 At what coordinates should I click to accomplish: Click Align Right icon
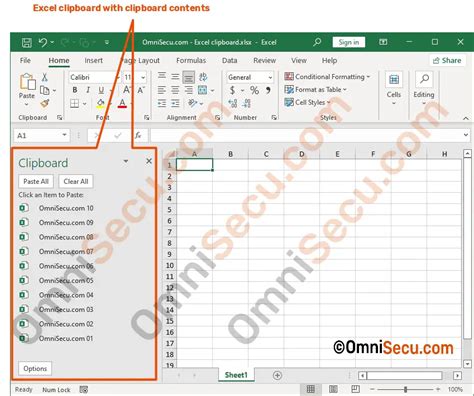tap(189, 90)
